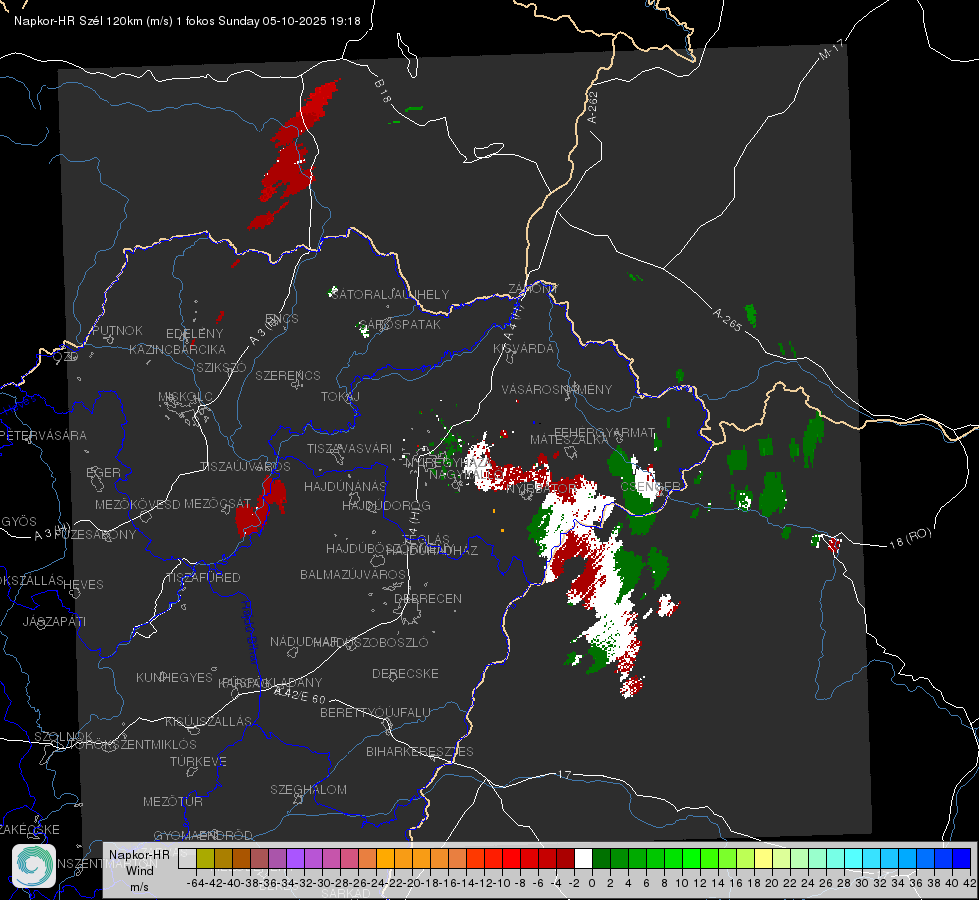
Task: Click the SZERENCS city label
Action: [288, 375]
